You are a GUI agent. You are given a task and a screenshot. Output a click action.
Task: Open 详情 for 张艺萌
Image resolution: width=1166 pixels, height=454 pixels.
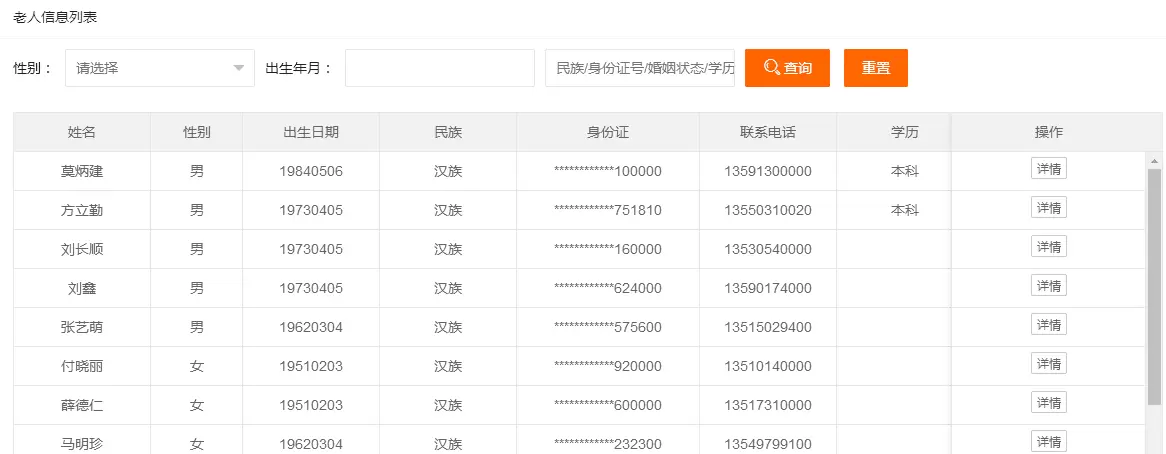pos(1049,325)
